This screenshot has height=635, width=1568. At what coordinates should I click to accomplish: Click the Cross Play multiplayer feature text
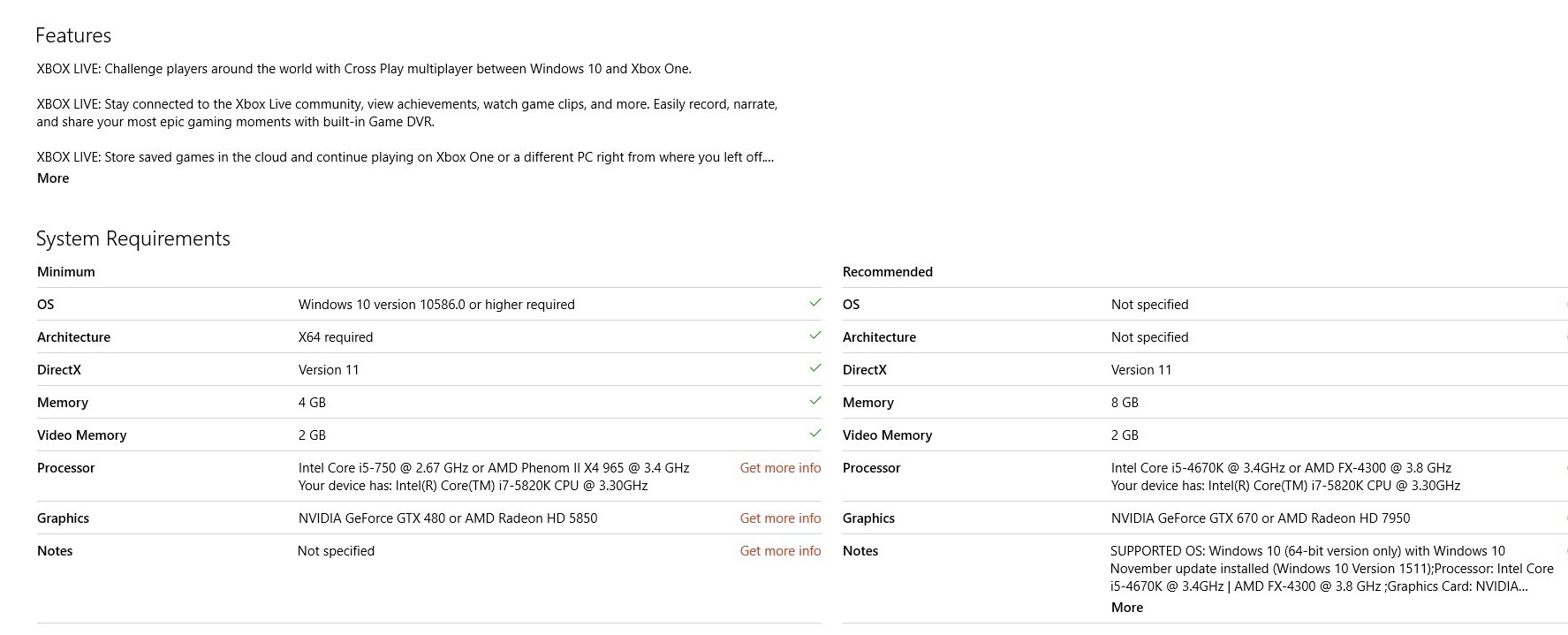click(364, 69)
